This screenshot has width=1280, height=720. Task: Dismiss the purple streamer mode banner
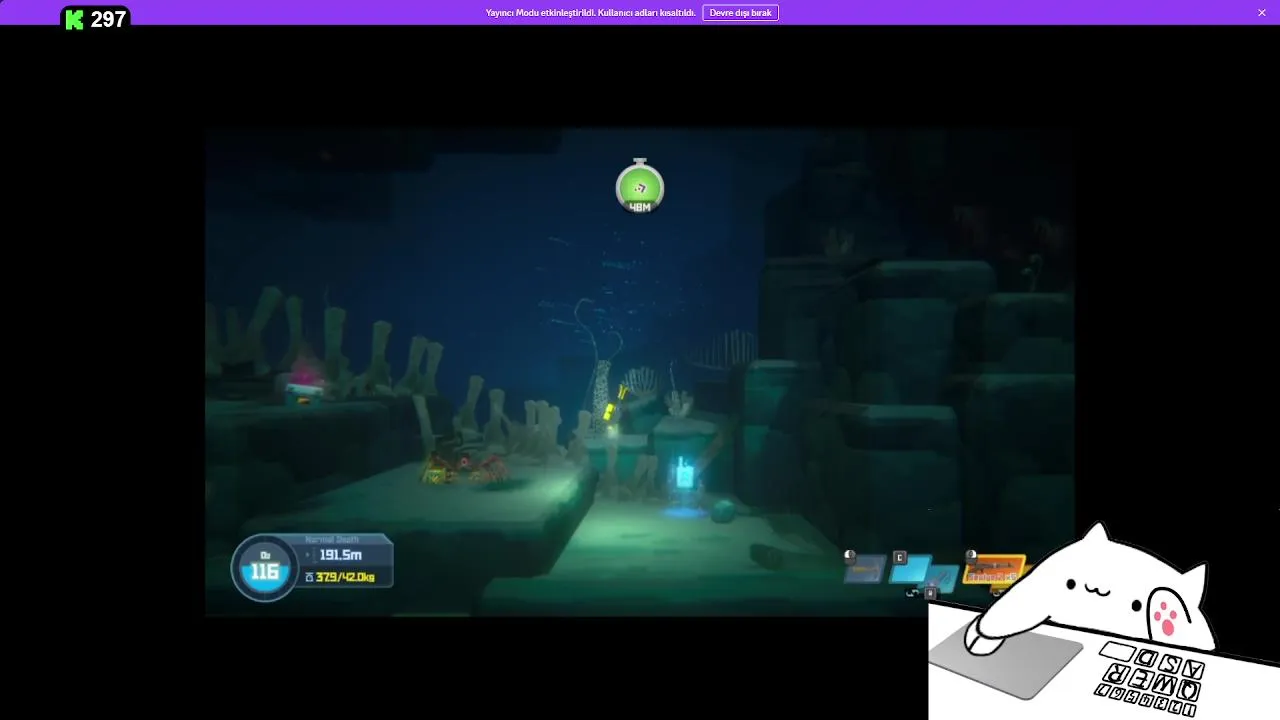click(x=1262, y=12)
